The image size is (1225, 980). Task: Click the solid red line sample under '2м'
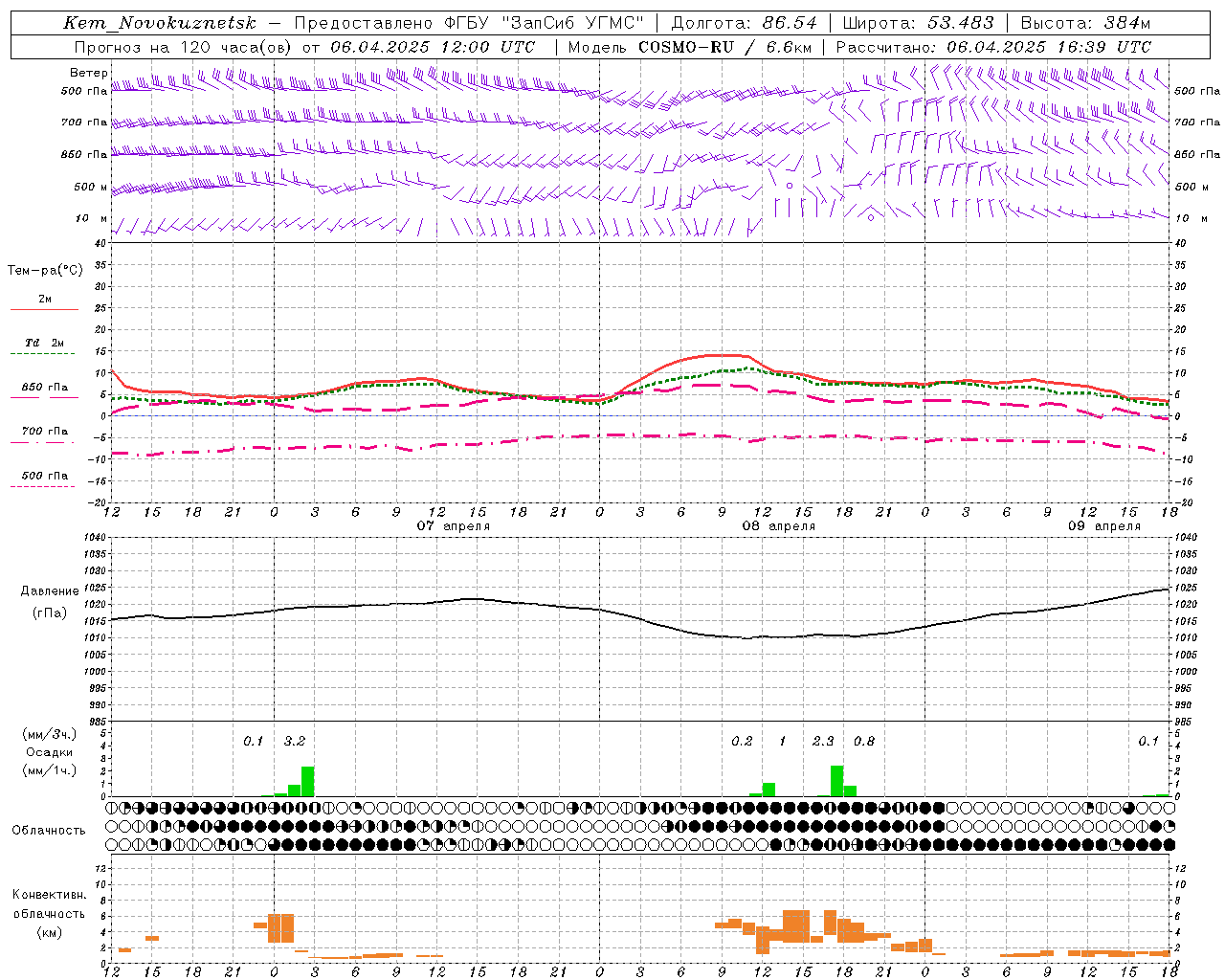(x=44, y=310)
